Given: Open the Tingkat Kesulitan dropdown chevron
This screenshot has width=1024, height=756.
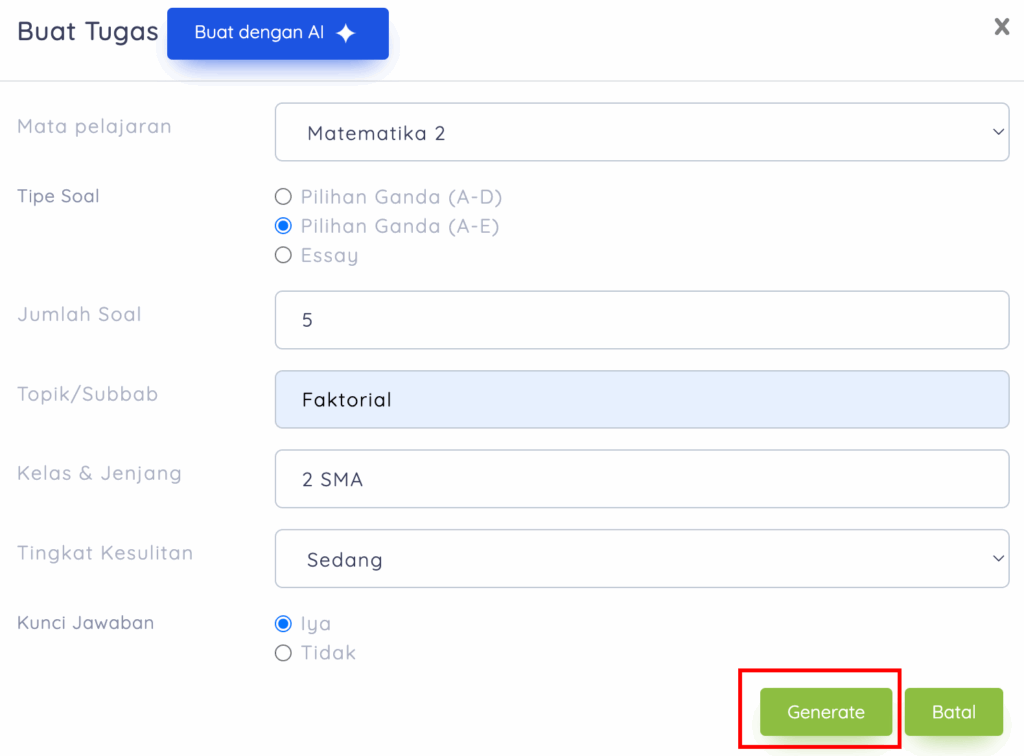Looking at the screenshot, I should tap(997, 558).
